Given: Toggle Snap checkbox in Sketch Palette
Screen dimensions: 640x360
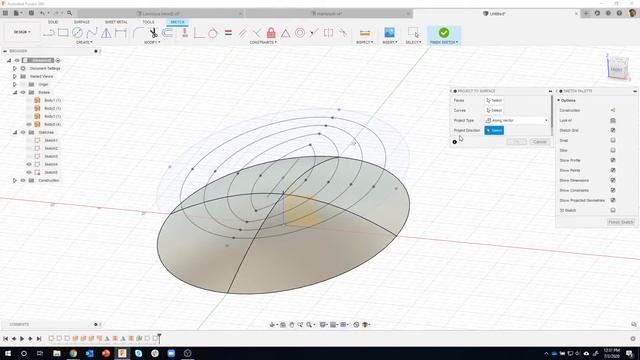Looking at the screenshot, I should click(x=613, y=140).
